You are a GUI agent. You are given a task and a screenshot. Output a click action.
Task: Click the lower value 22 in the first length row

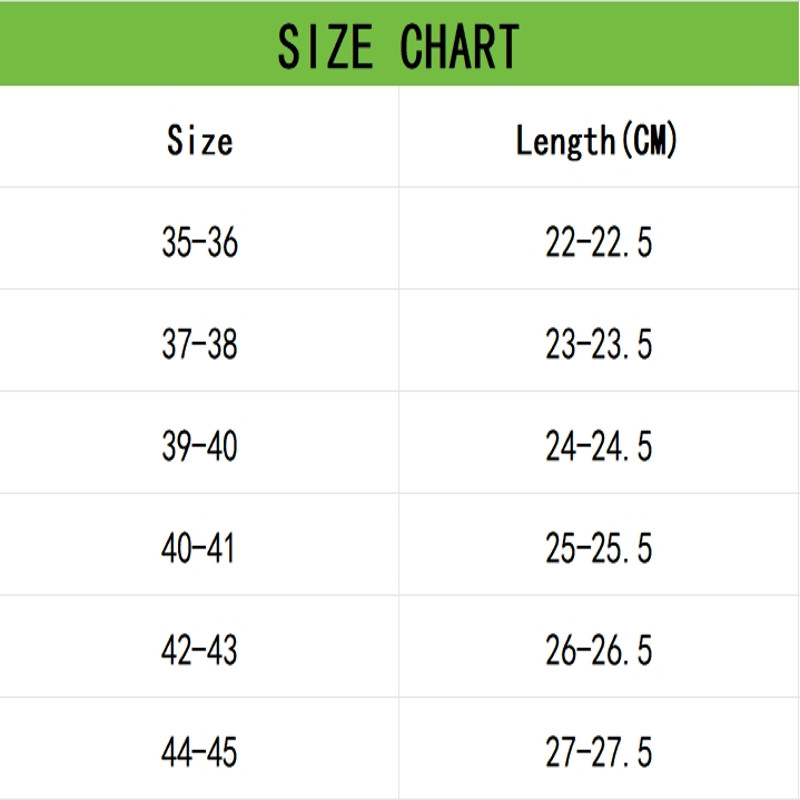pyautogui.click(x=560, y=242)
